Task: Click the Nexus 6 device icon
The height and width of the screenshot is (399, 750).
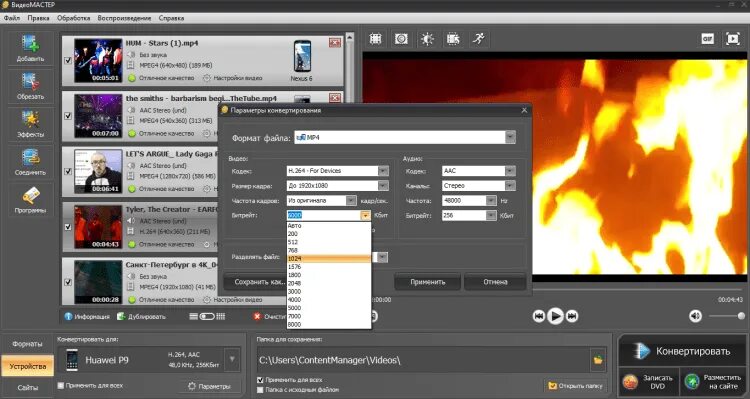Action: [x=302, y=56]
